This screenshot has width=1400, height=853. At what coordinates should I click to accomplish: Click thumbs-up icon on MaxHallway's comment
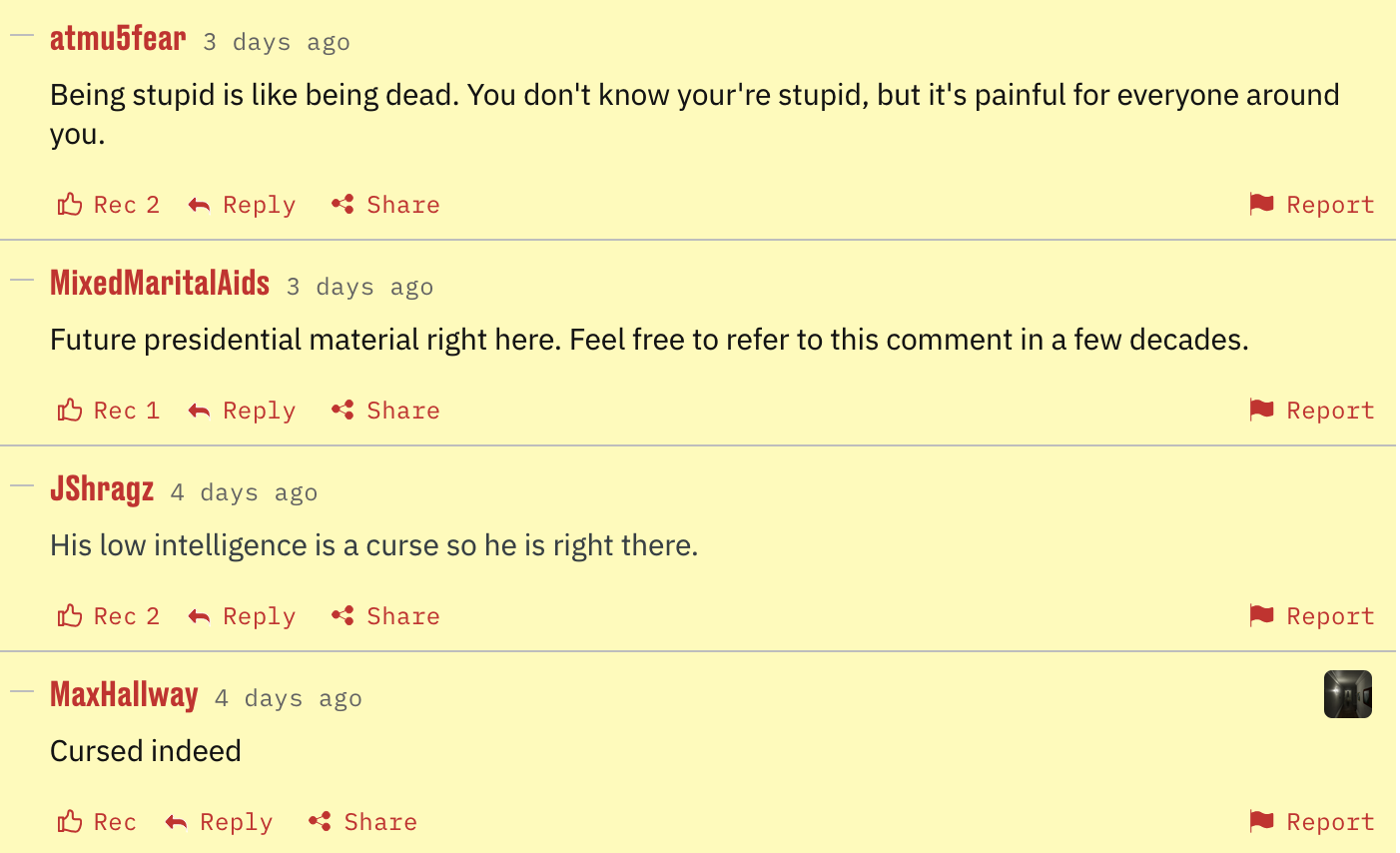coord(70,822)
